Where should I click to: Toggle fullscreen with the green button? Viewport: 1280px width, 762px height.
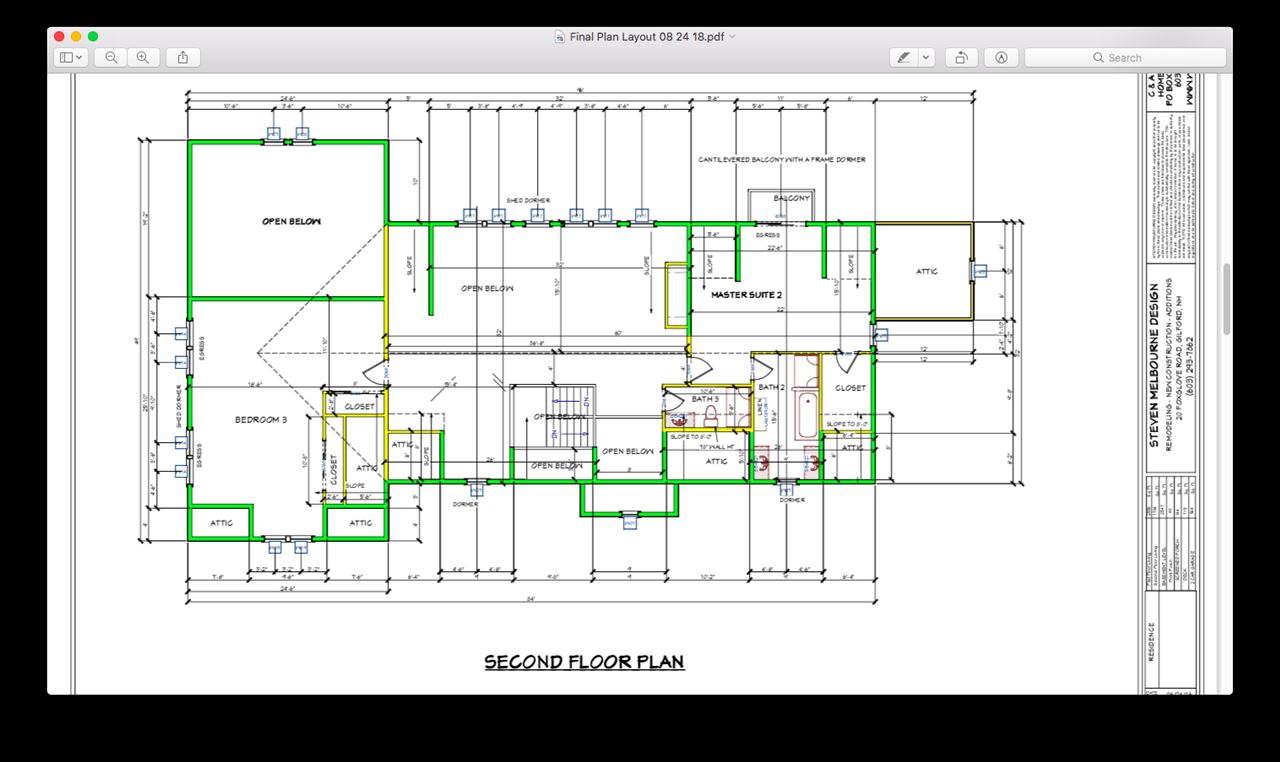[93, 36]
